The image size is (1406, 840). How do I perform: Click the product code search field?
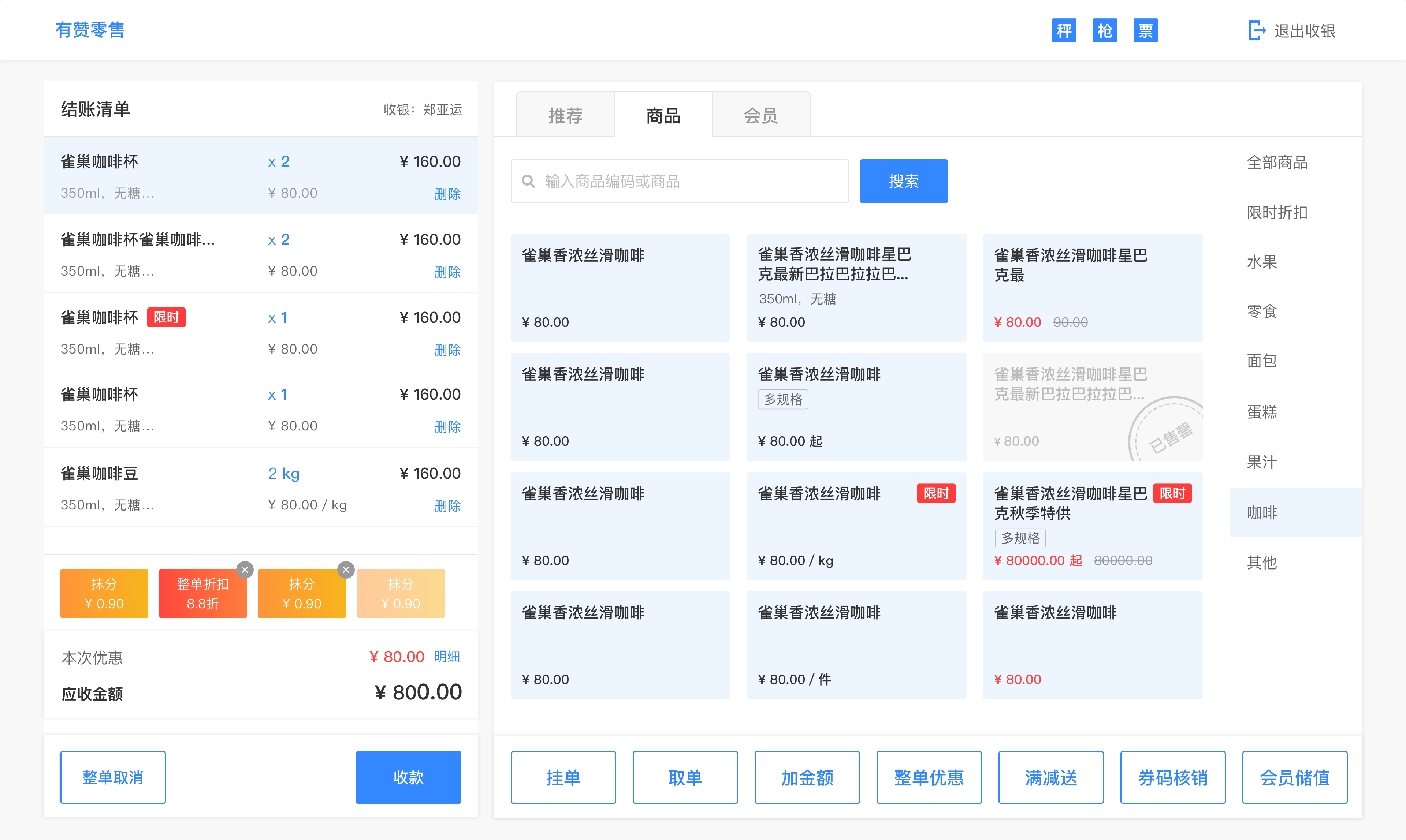[680, 181]
